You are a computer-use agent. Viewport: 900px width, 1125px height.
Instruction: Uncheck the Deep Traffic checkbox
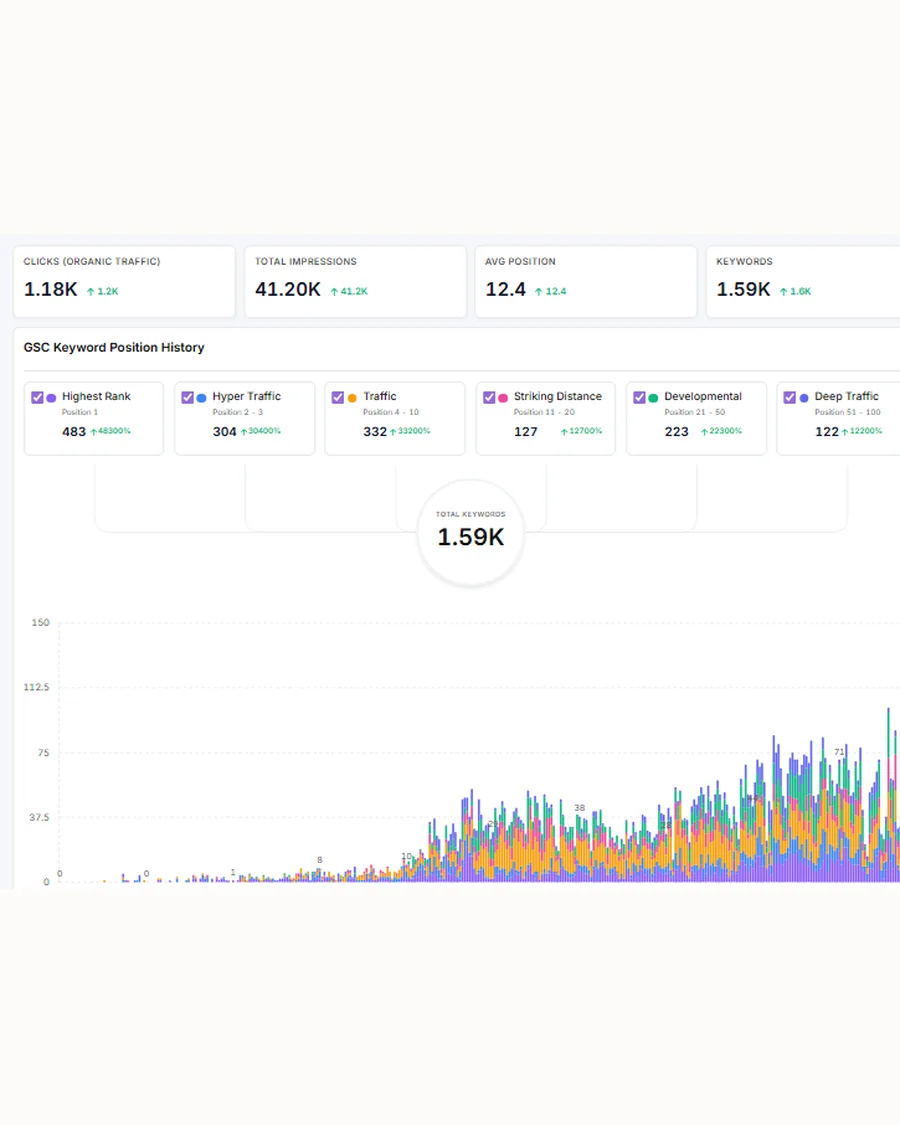click(789, 397)
